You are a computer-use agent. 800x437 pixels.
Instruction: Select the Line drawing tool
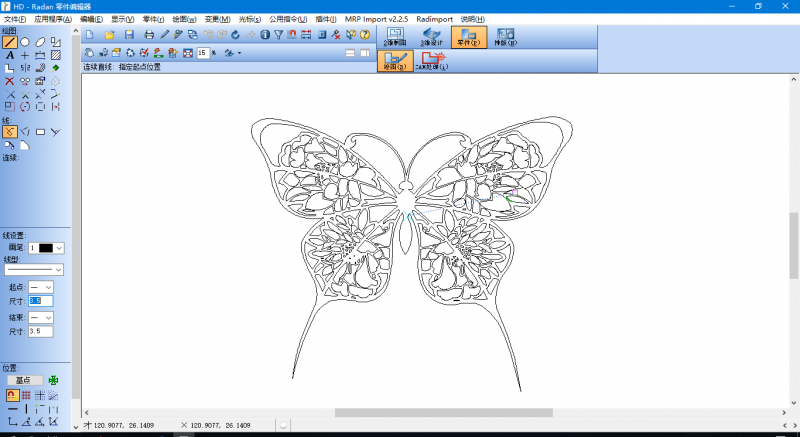click(10, 42)
